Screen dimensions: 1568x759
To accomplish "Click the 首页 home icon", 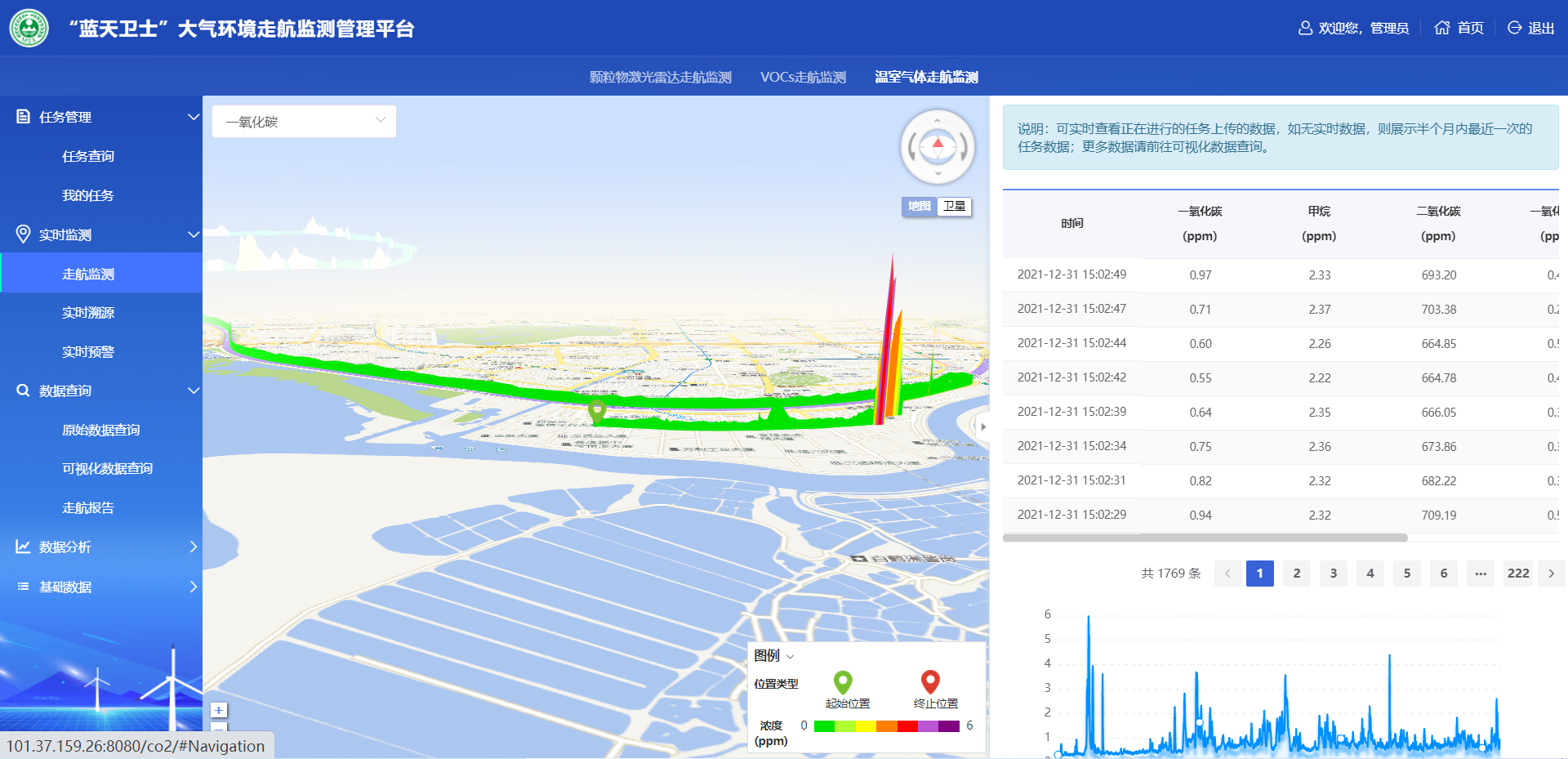I will (1442, 28).
